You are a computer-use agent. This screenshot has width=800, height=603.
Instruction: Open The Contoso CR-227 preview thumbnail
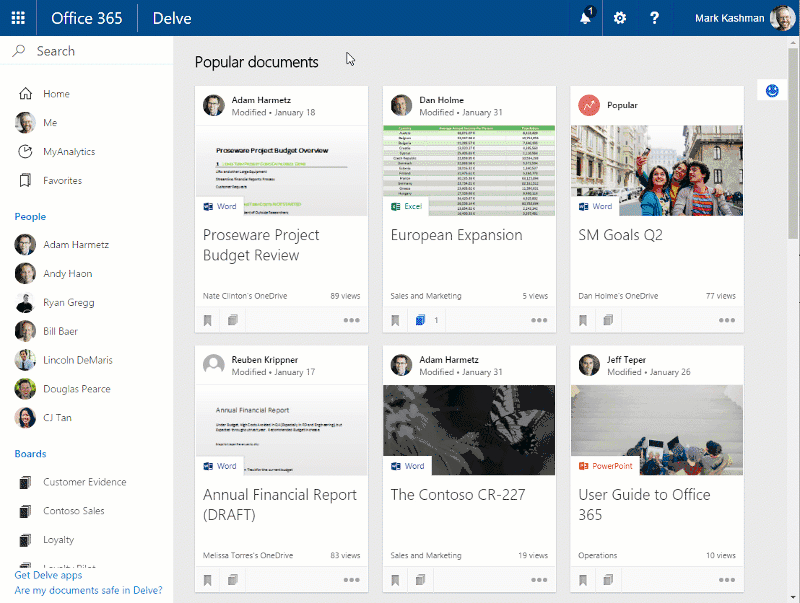[469, 430]
